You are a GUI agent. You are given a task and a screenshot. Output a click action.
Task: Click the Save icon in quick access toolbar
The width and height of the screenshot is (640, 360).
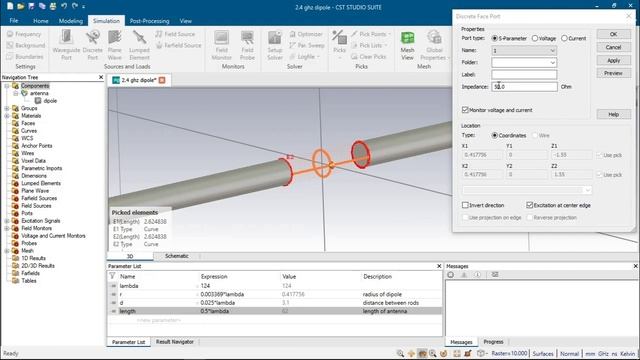[31, 6]
